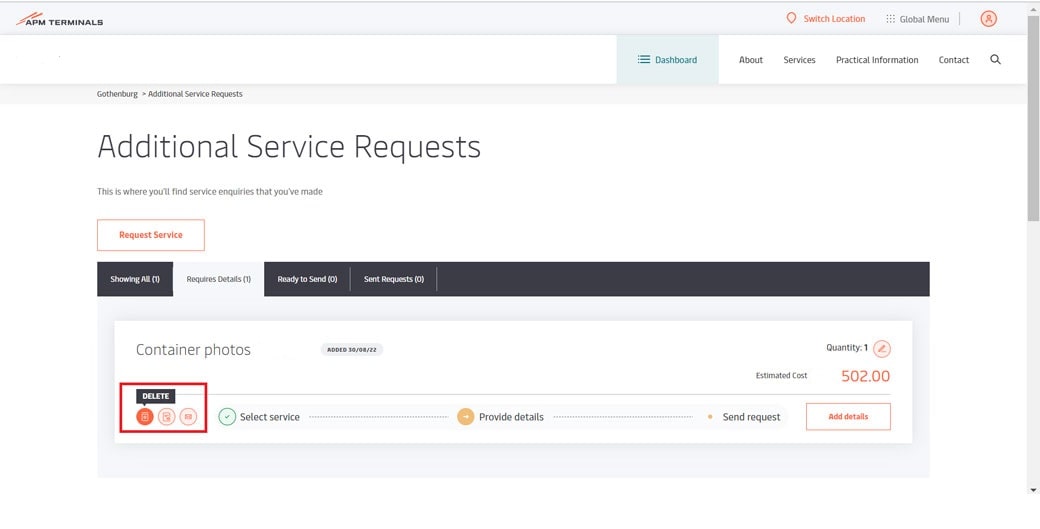
Task: Open the user profile icon in the header
Action: point(988,19)
